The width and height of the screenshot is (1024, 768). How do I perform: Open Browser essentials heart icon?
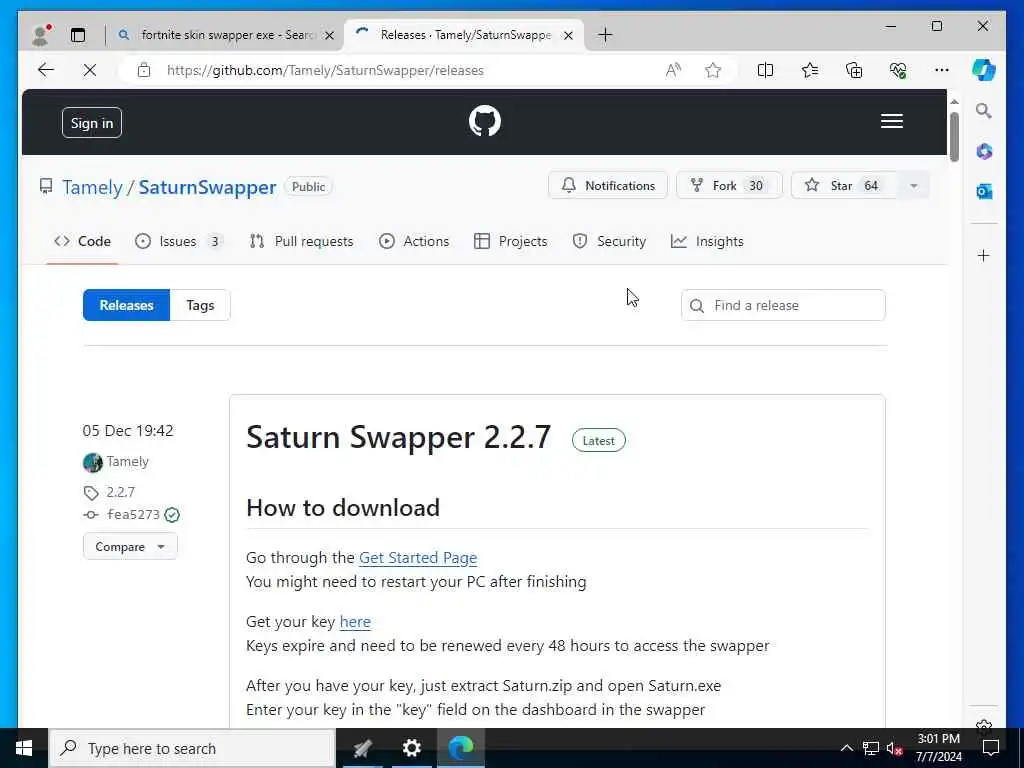[x=898, y=70]
